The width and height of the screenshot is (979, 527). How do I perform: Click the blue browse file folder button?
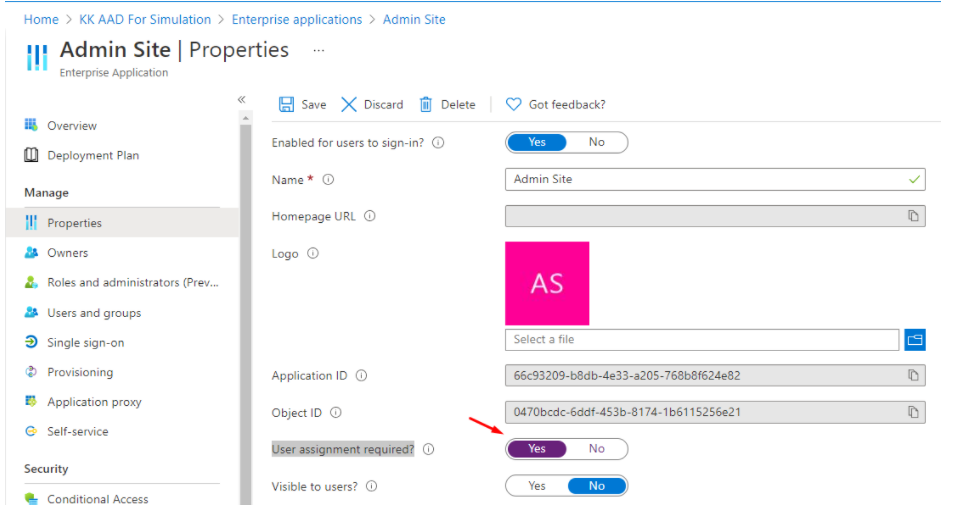(915, 340)
